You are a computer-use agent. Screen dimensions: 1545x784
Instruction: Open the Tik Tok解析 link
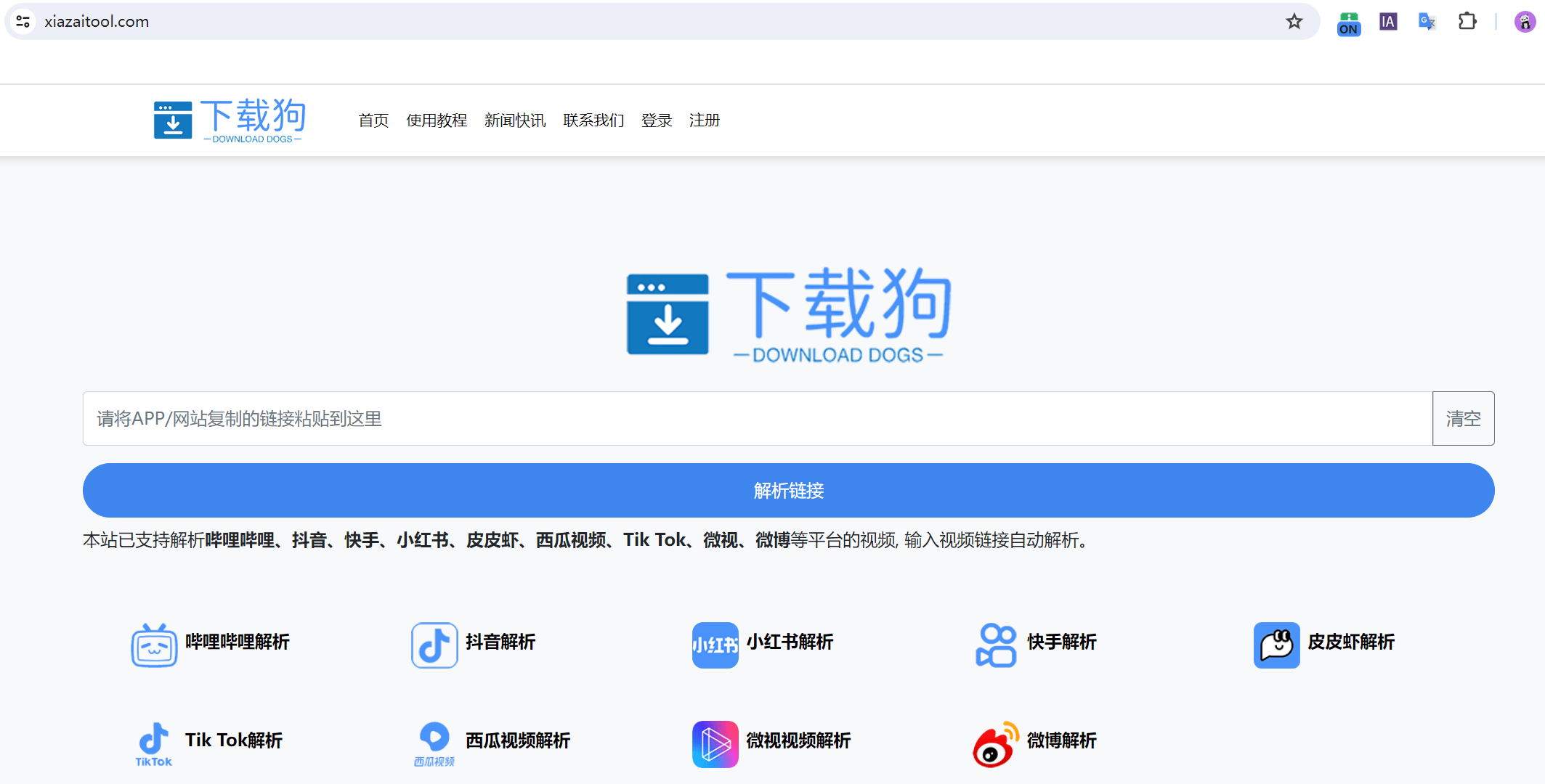click(234, 740)
